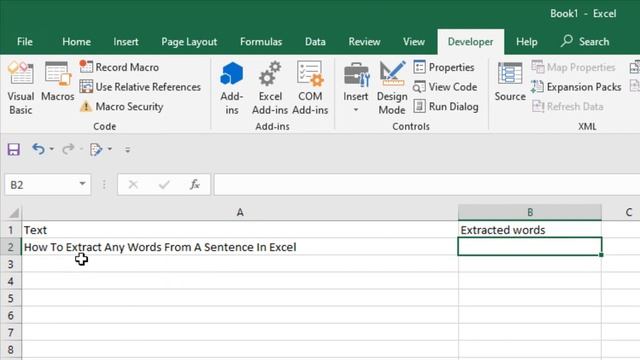Screen dimensions: 640x360
Task: Select row 1 header
Action: point(11,230)
